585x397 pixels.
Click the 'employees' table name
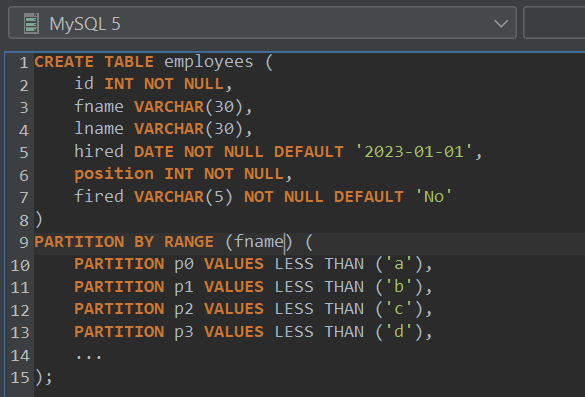209,62
